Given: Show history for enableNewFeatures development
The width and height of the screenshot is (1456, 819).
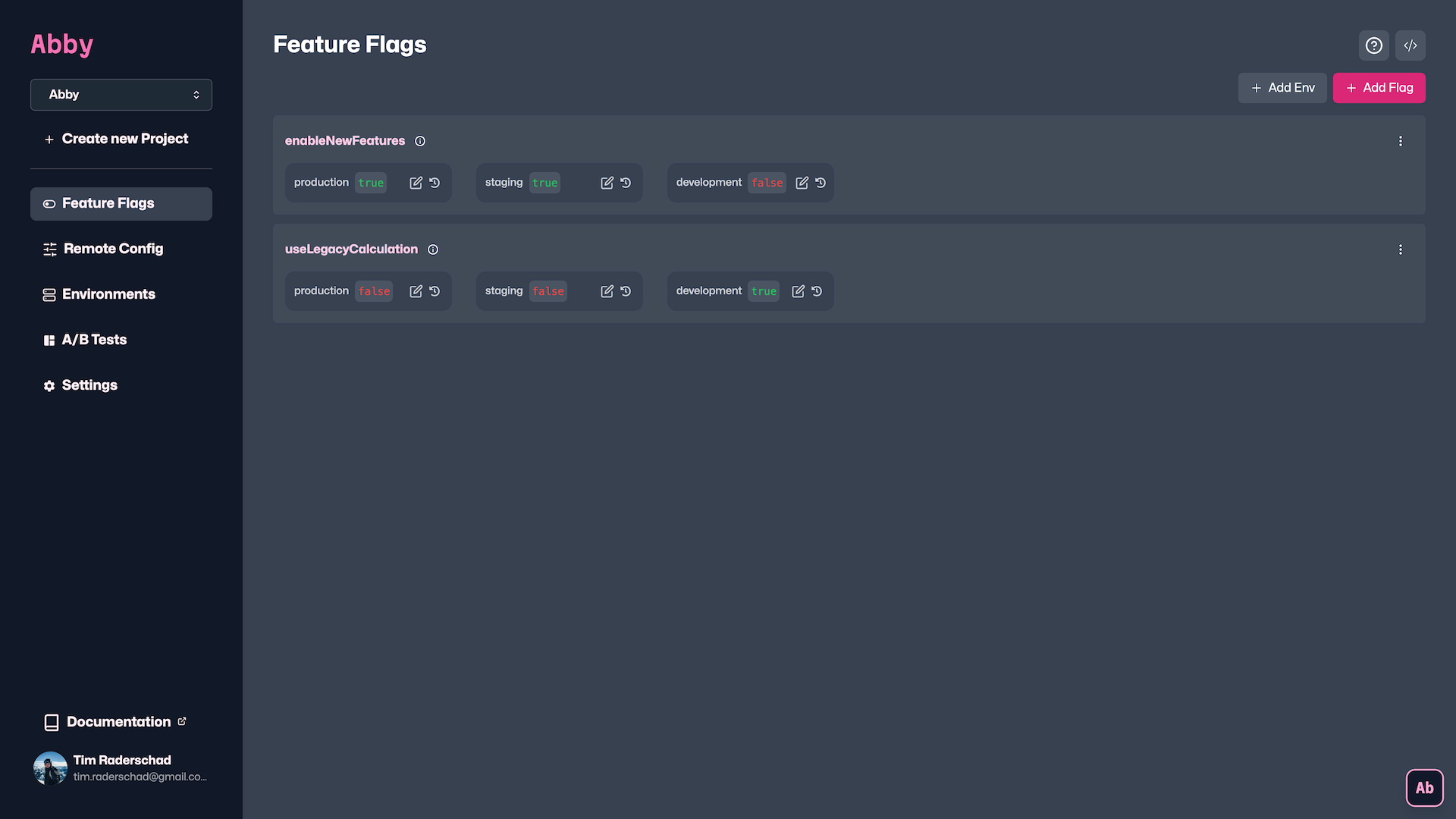Looking at the screenshot, I should [821, 183].
